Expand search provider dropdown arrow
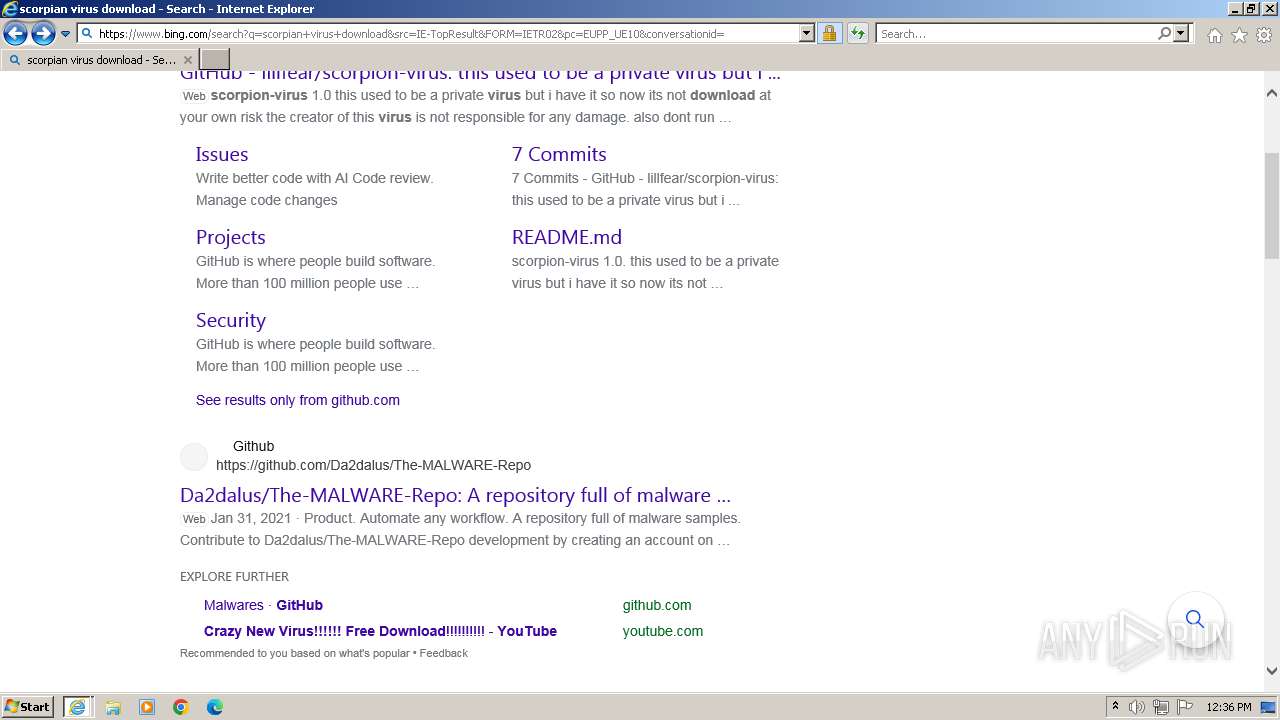1280x720 pixels. tap(1181, 34)
